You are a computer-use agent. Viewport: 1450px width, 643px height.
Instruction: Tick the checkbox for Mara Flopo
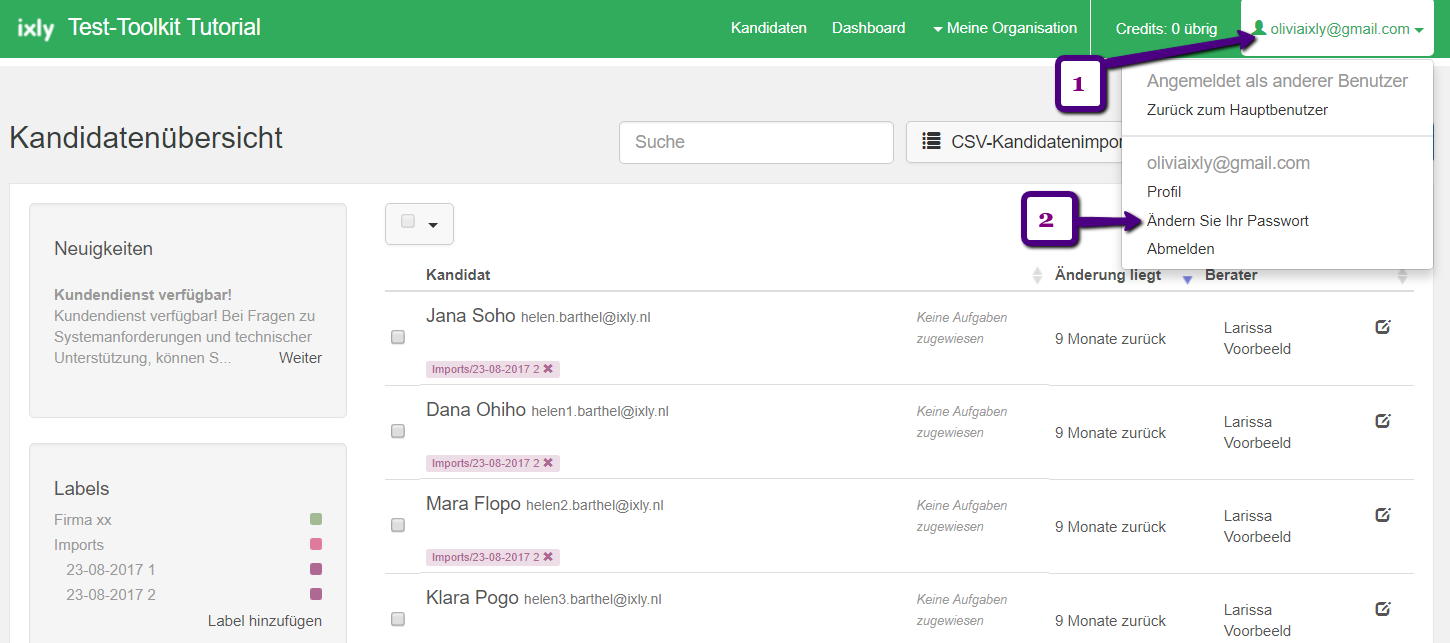[x=398, y=525]
